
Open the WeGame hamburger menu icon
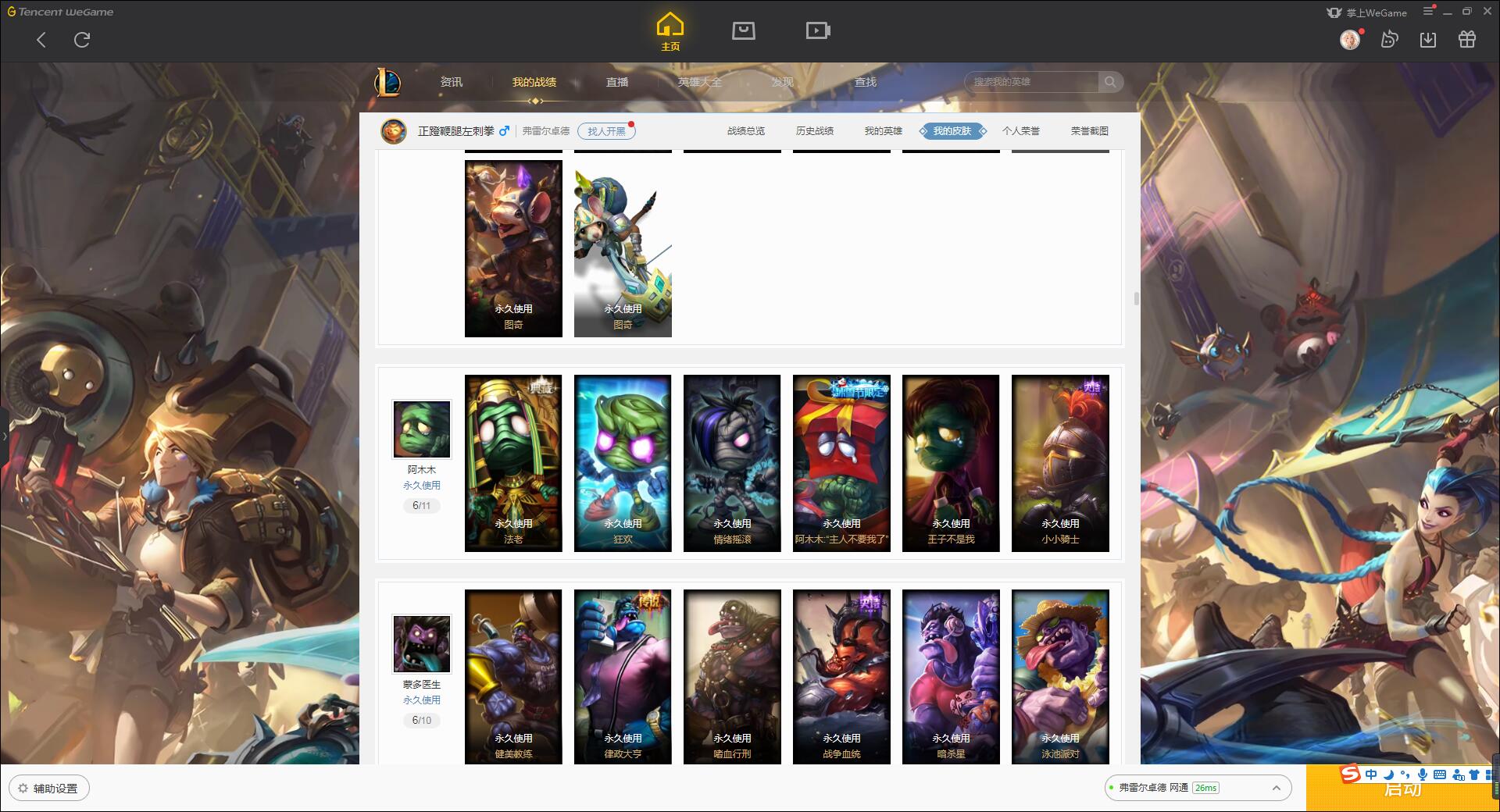click(x=1428, y=11)
